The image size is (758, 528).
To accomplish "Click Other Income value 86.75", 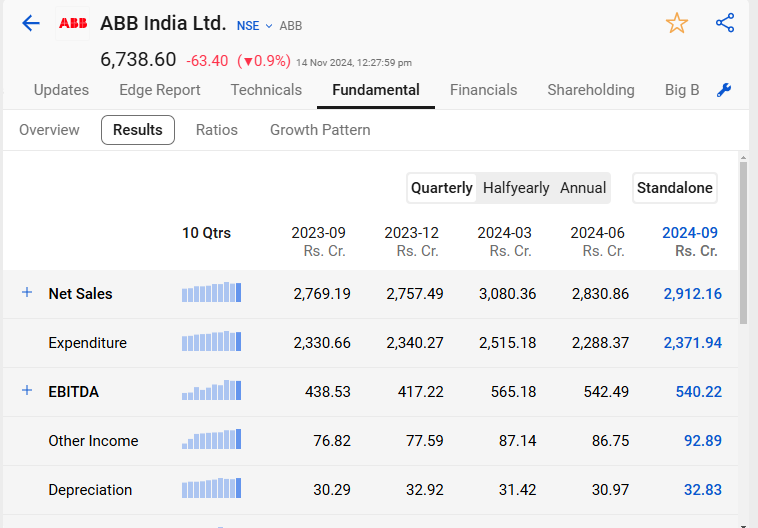I will pyautogui.click(x=611, y=440).
